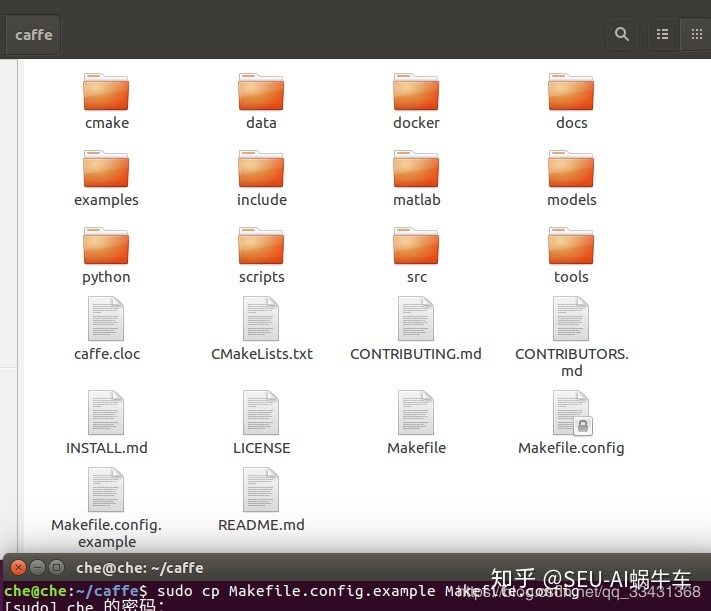Image resolution: width=711 pixels, height=611 pixels.
Task: Open the docs folder
Action: 571,92
